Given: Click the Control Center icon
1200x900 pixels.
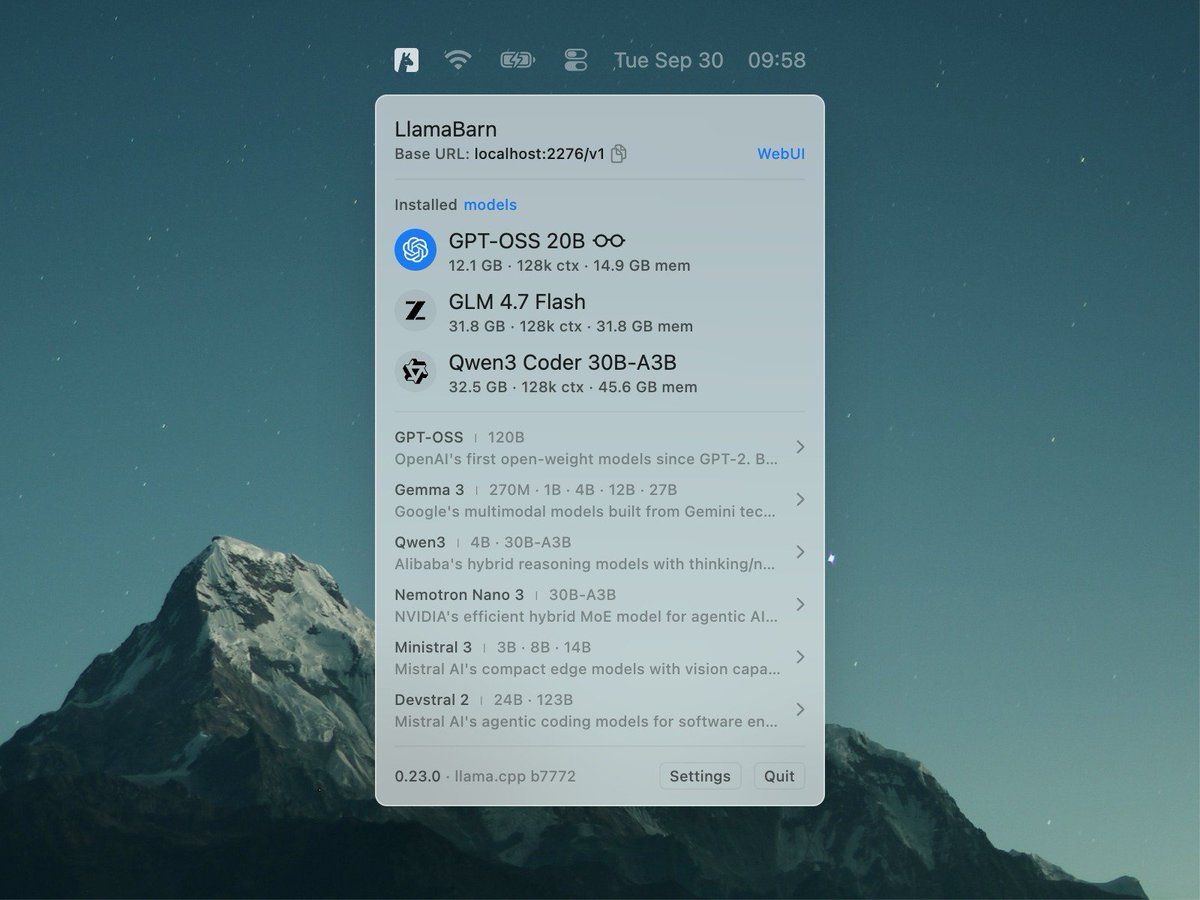Looking at the screenshot, I should [576, 60].
